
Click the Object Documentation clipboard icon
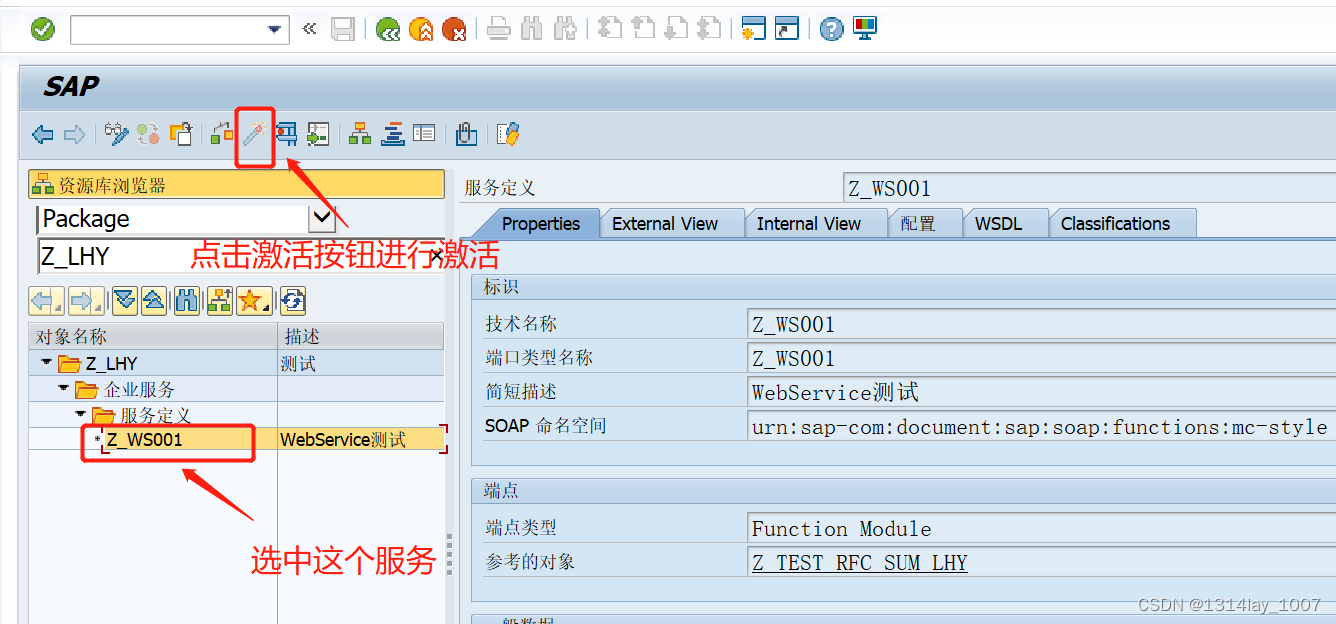click(x=466, y=134)
